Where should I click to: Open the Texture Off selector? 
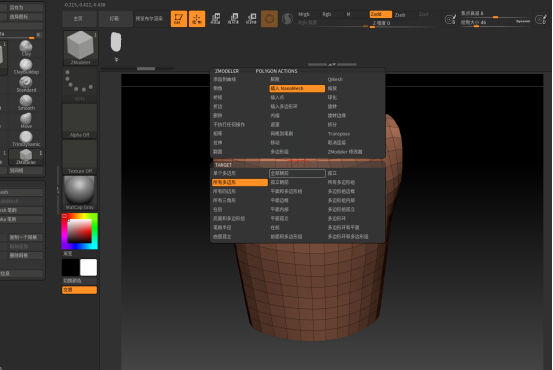click(80, 157)
